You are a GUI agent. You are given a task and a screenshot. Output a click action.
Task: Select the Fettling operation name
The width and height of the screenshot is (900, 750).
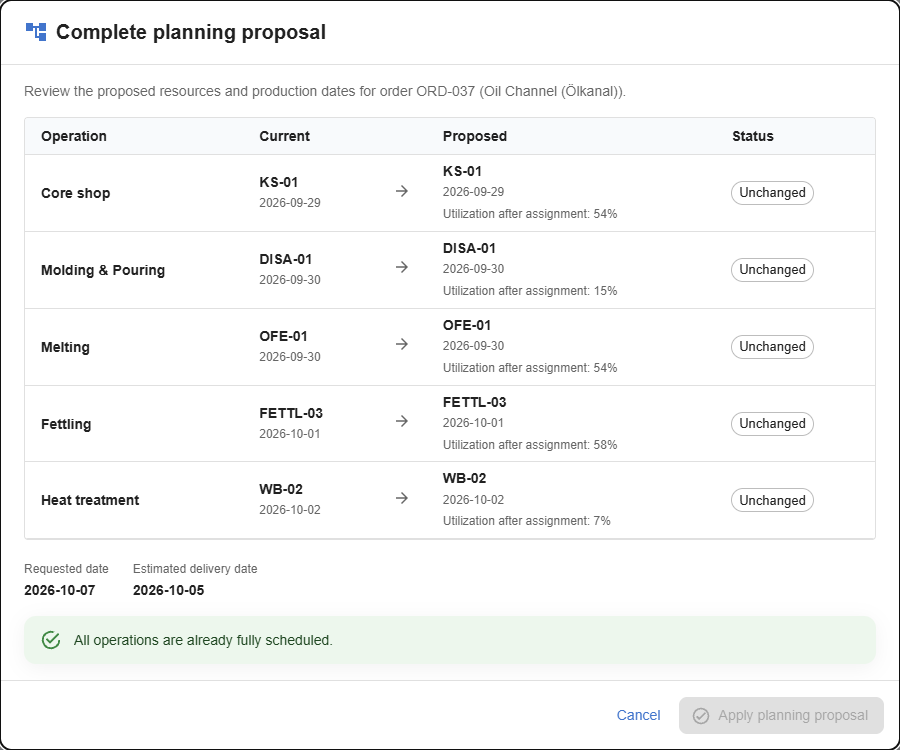tap(66, 424)
